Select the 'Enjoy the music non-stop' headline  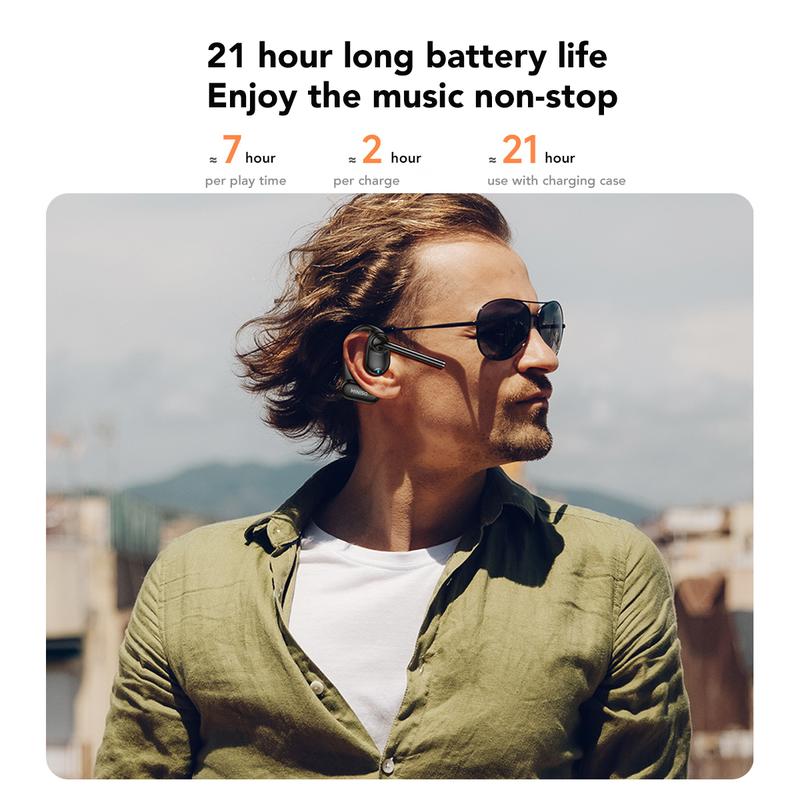tap(412, 96)
